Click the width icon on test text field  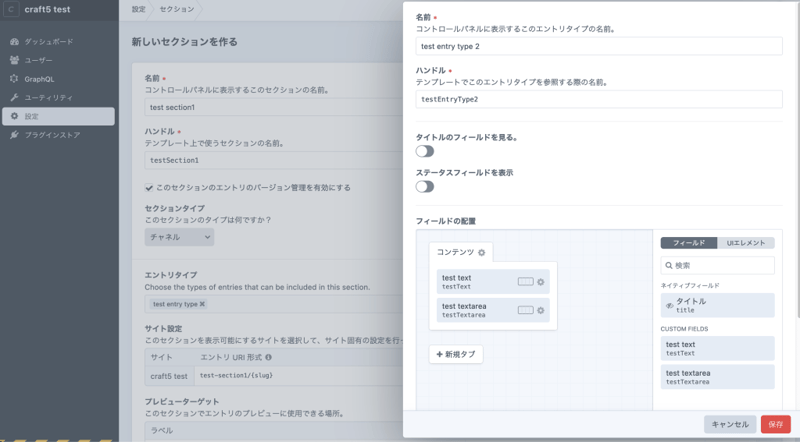(x=525, y=282)
